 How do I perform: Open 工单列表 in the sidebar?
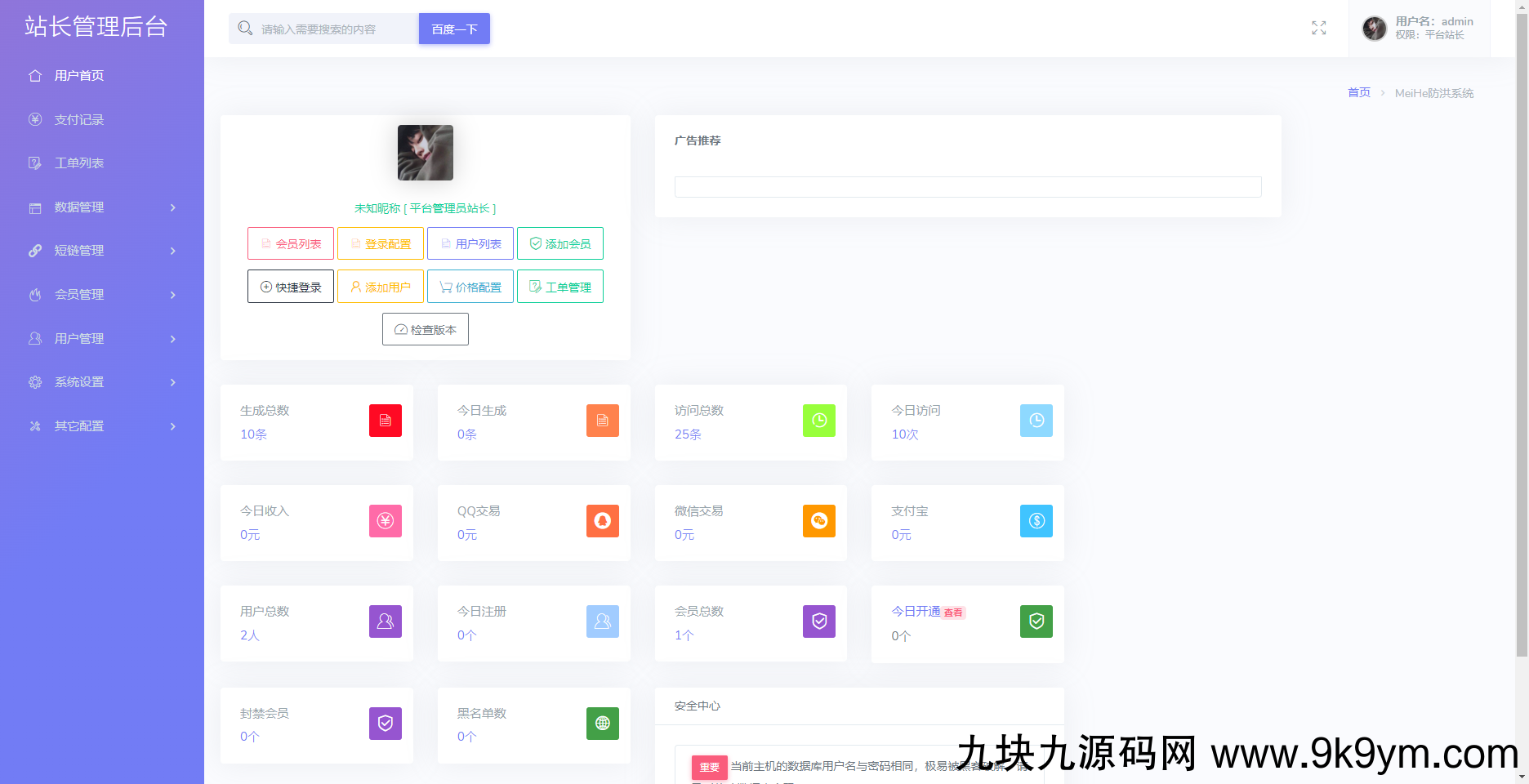[78, 163]
